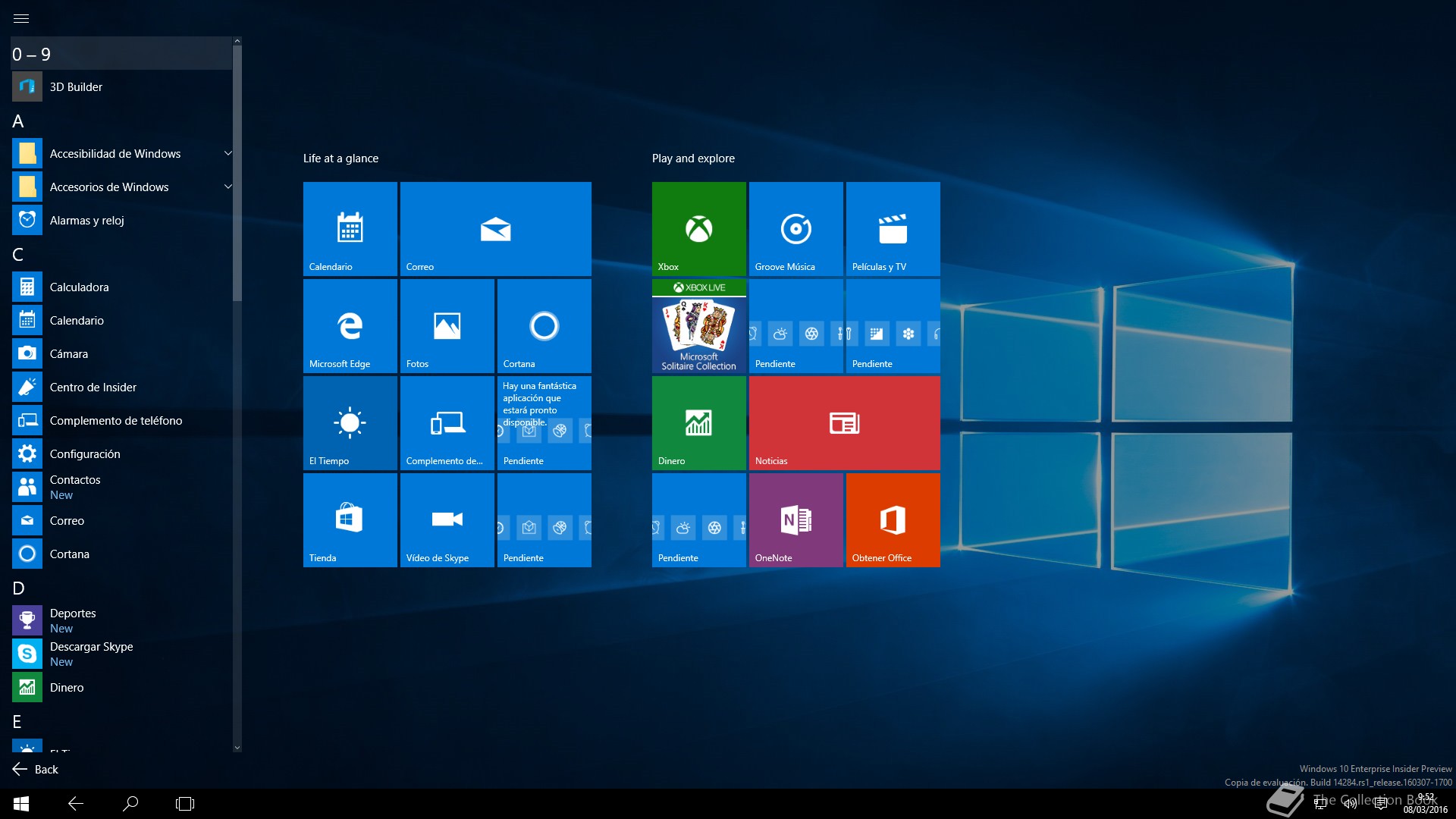Click the letter D section header

point(18,588)
